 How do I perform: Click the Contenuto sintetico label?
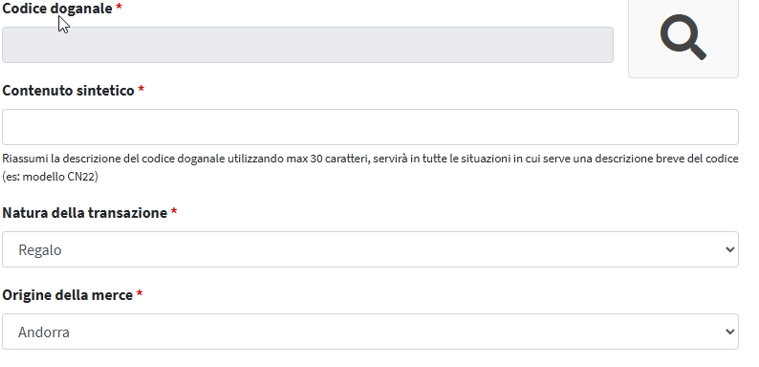[68, 91]
